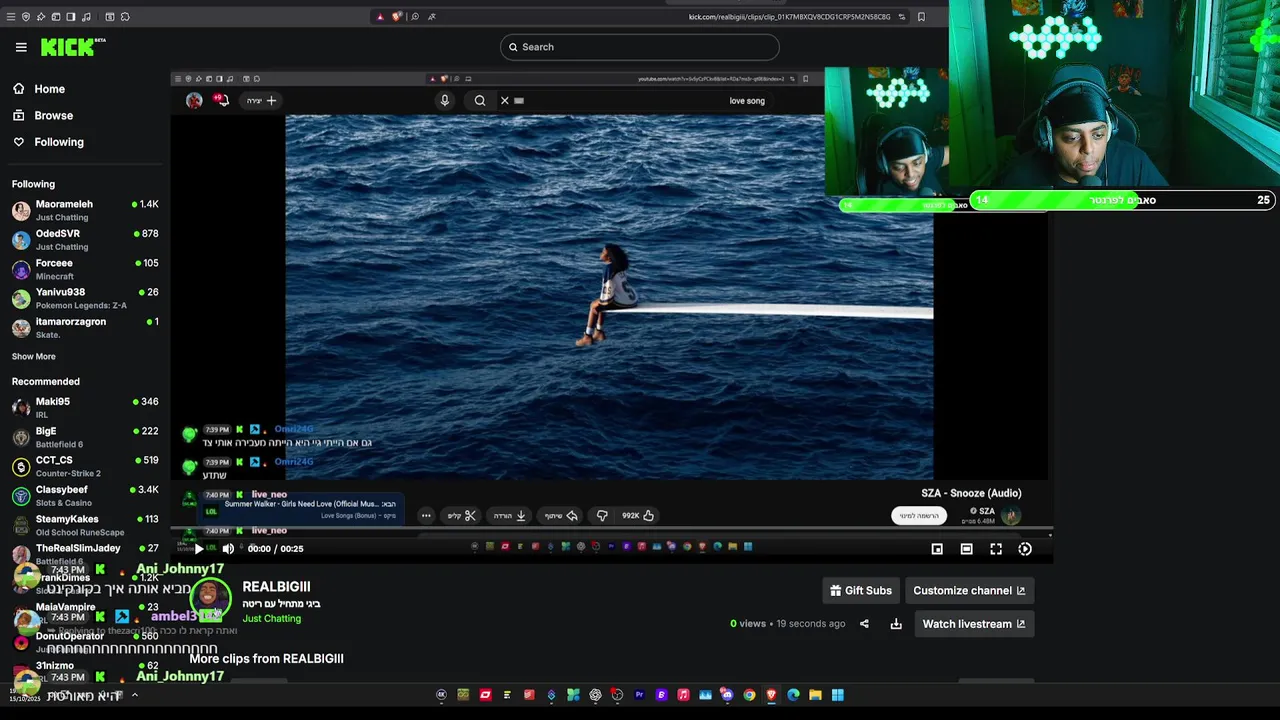
Task: Click the YouTube search magnifier icon
Action: pyautogui.click(x=480, y=100)
